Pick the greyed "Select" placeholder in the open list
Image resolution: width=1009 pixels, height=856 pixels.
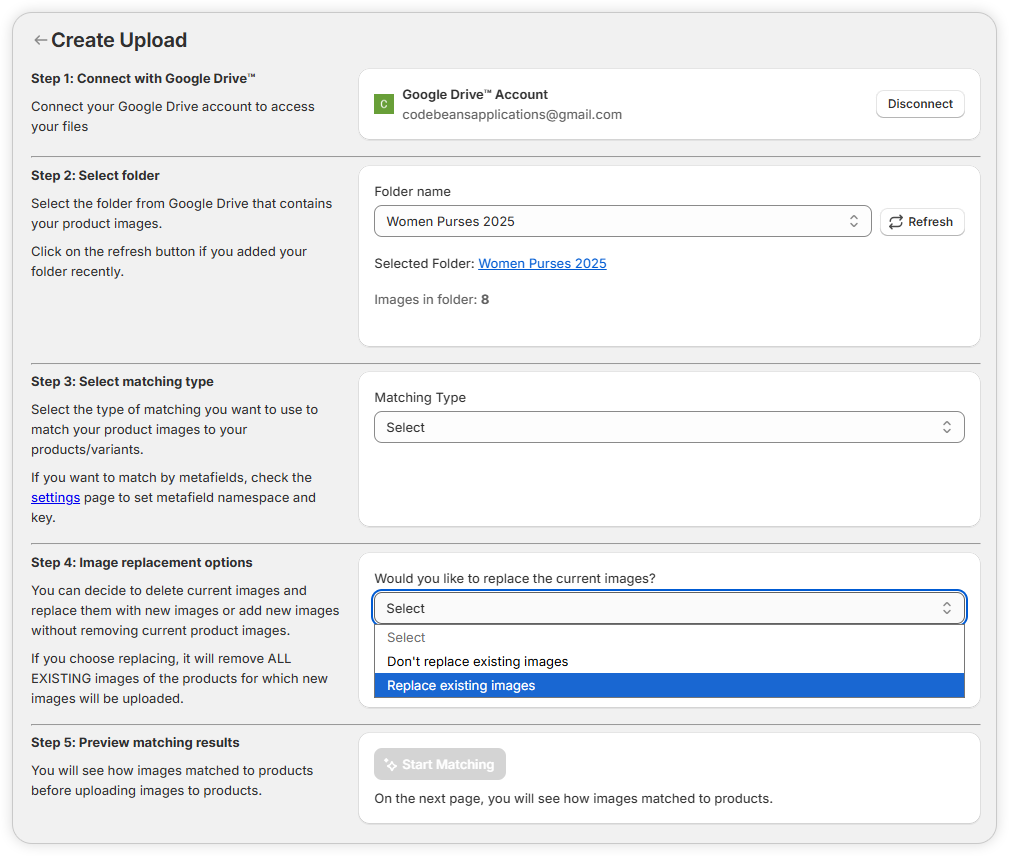point(406,638)
